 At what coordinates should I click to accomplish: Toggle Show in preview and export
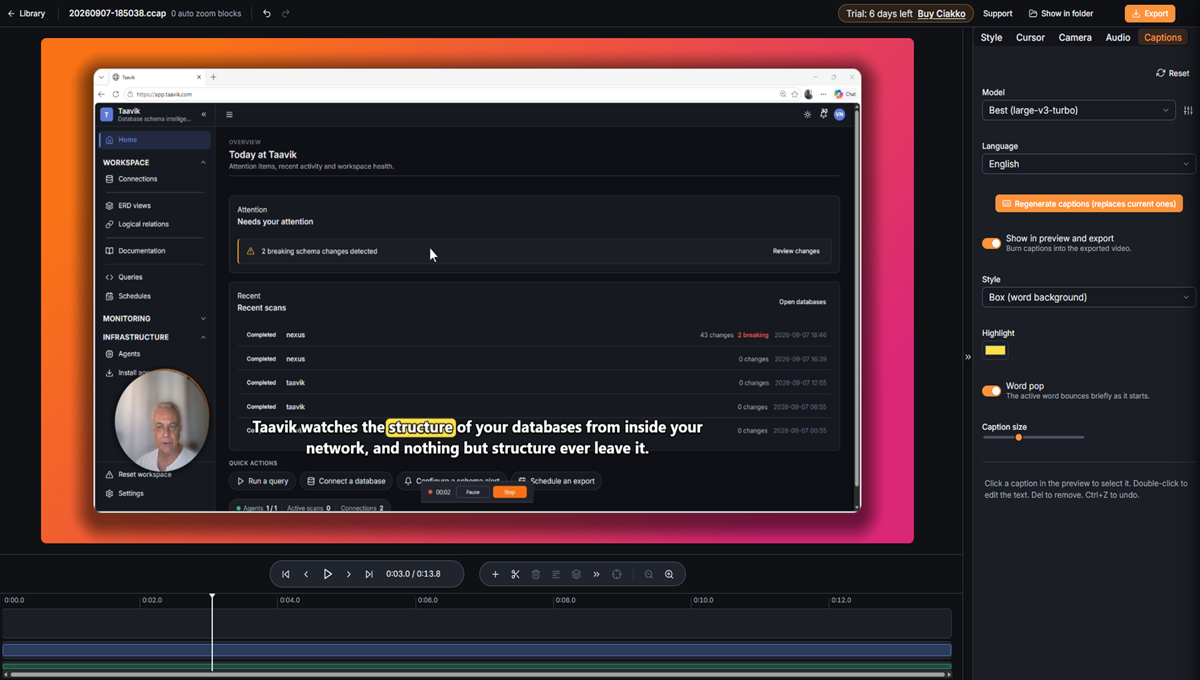pos(991,243)
